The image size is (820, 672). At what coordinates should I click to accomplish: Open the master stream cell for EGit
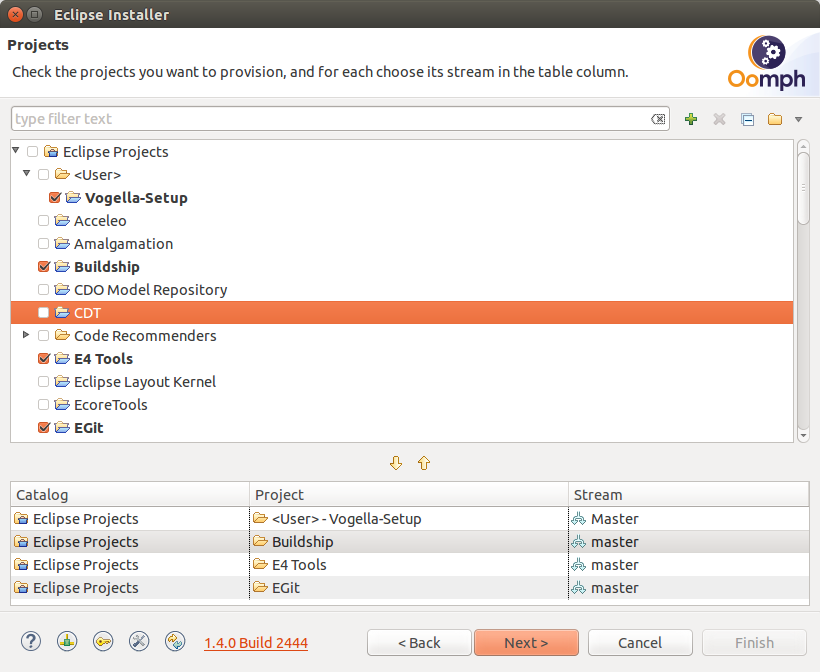click(688, 588)
